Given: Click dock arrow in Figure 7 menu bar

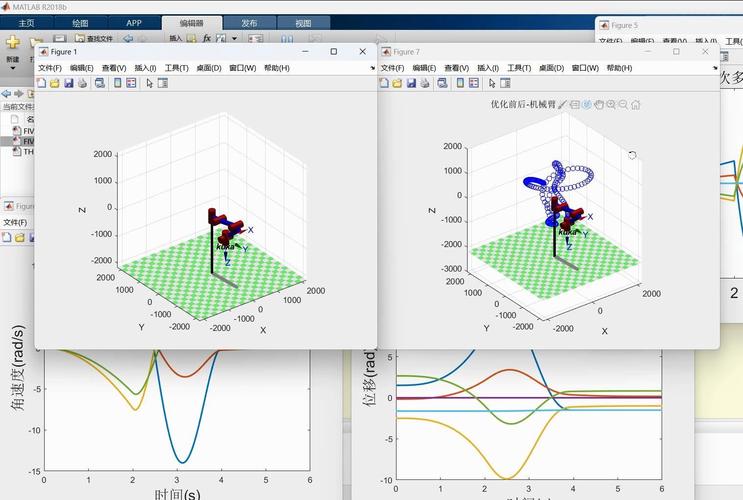Looking at the screenshot, I should pyautogui.click(x=715, y=68).
